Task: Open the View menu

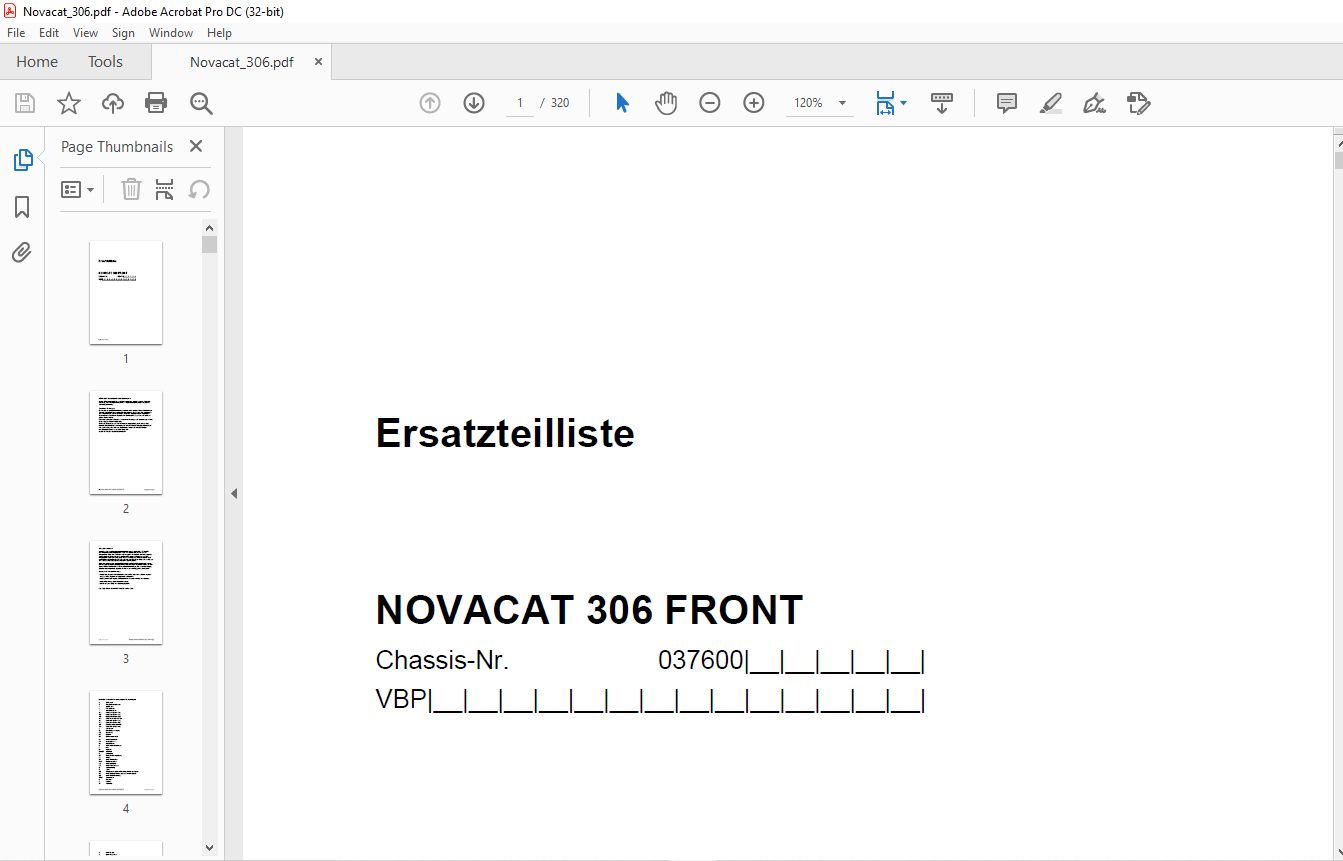Action: [85, 33]
